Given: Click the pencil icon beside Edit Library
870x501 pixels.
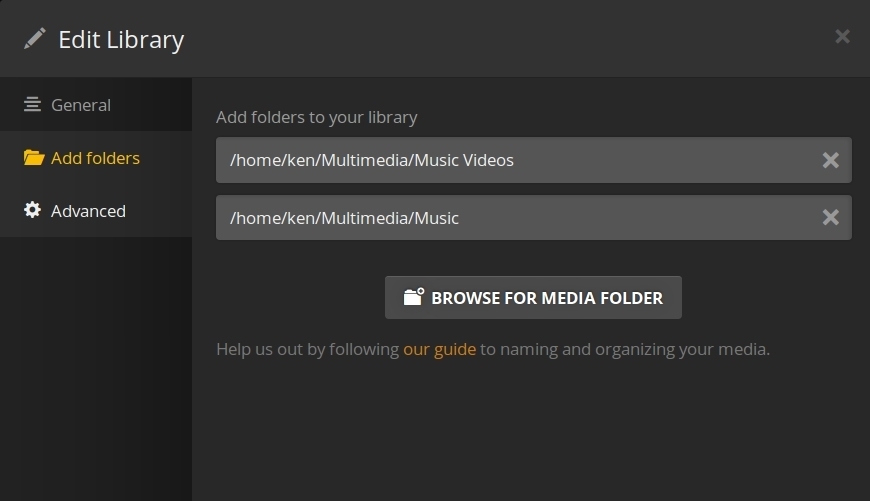Looking at the screenshot, I should [35, 39].
